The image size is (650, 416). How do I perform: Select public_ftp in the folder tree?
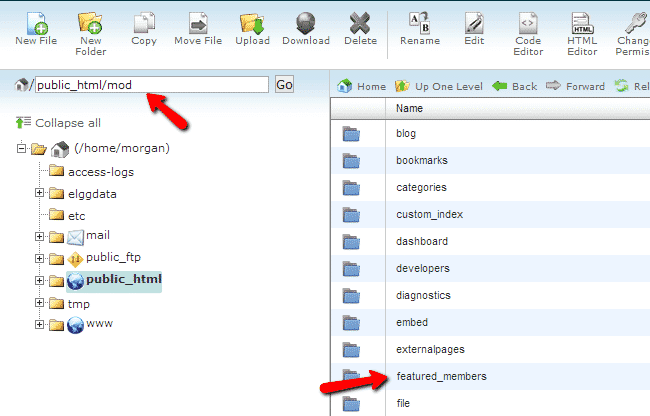pyautogui.click(x=114, y=257)
